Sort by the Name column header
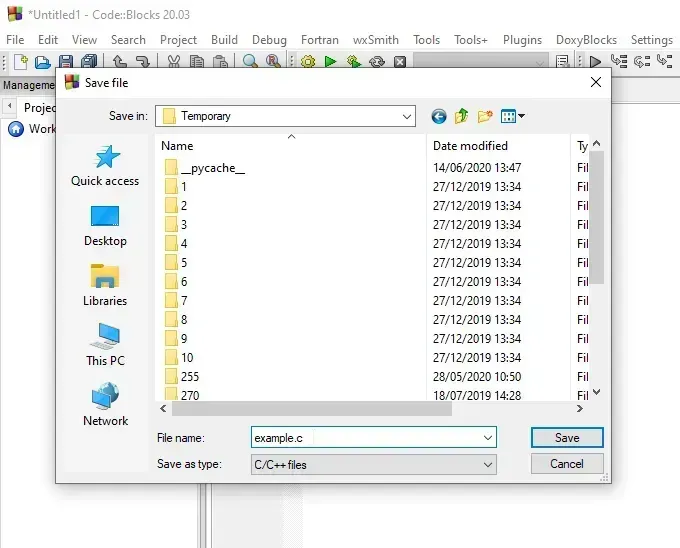680x548 pixels. coord(291,146)
